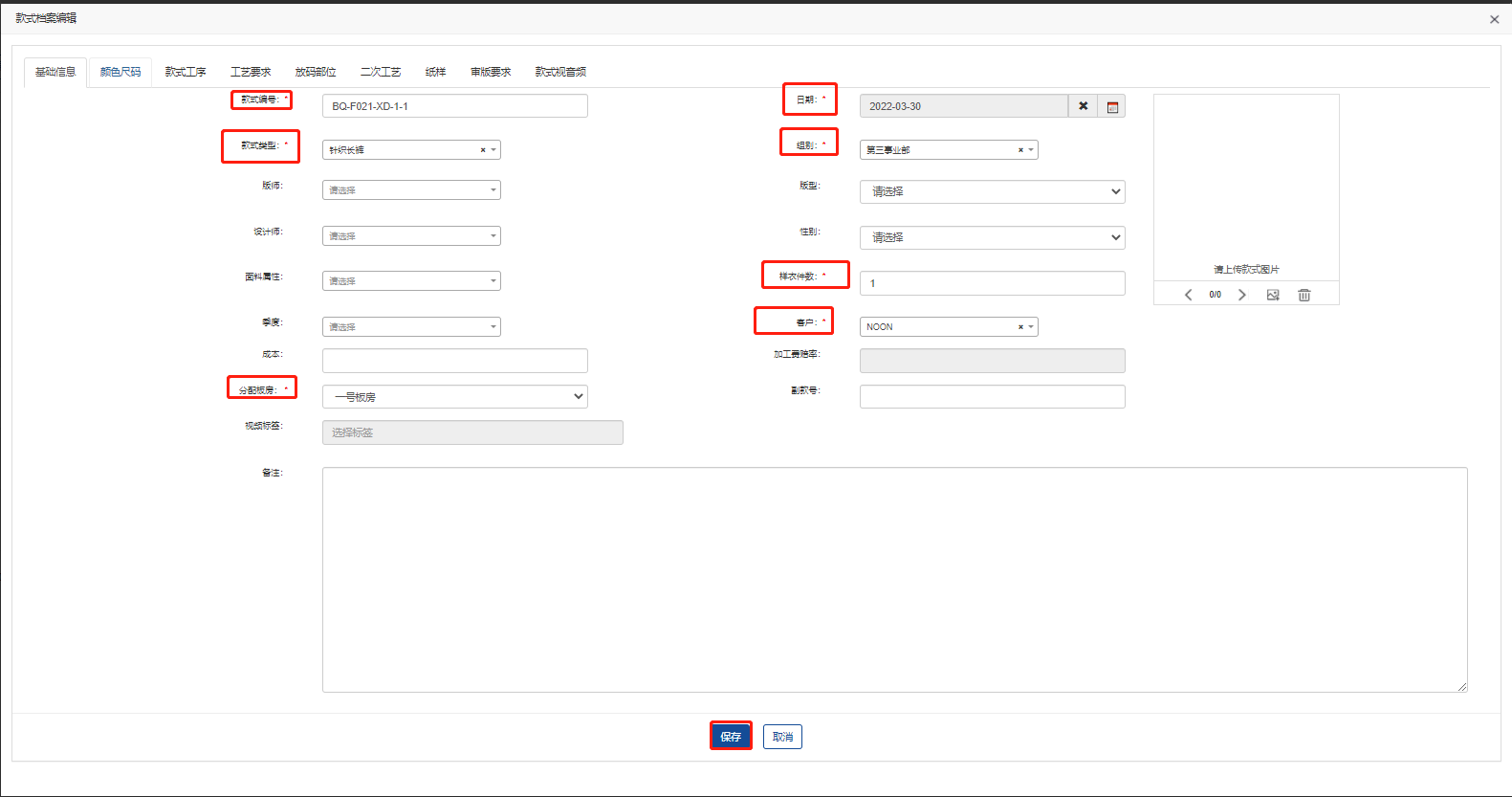Click the upload style image icon
Image resolution: width=1512 pixels, height=797 pixels.
pyautogui.click(x=1273, y=295)
